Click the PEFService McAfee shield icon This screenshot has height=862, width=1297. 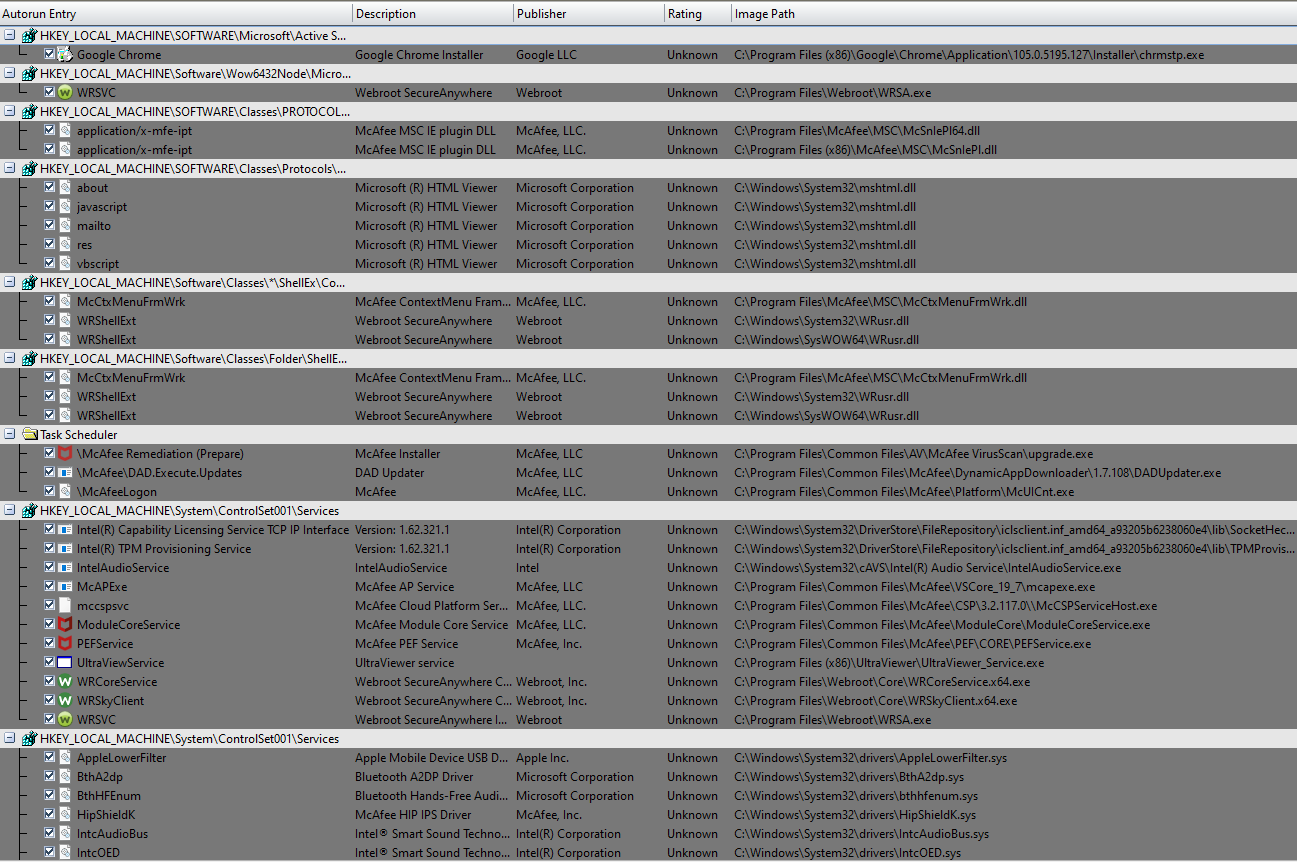[65, 644]
